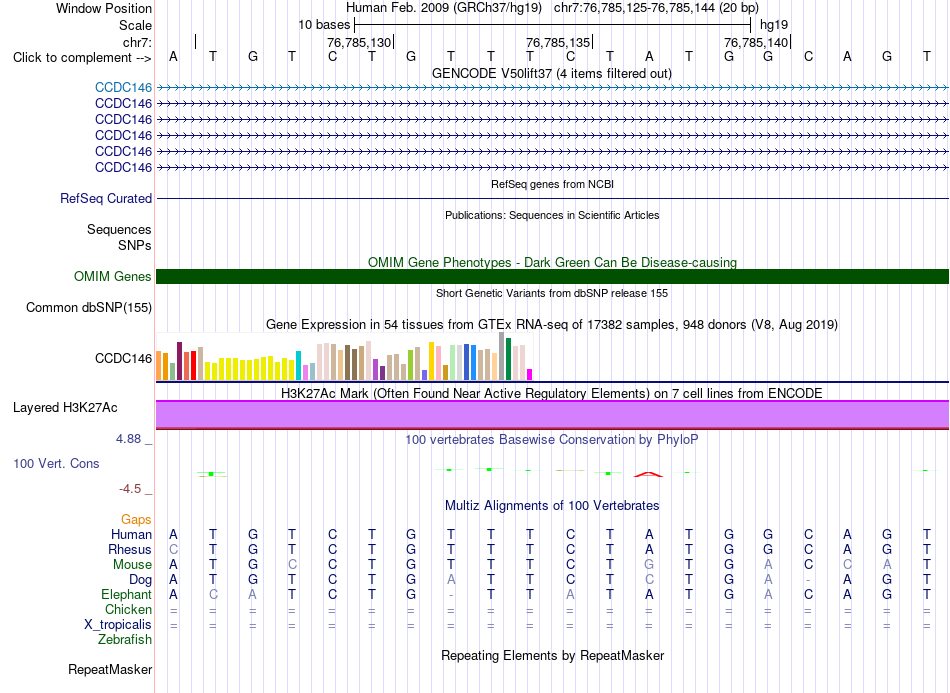Click the GENCODE V50lift37 track title
This screenshot has height=693, width=950.
(x=552, y=73)
